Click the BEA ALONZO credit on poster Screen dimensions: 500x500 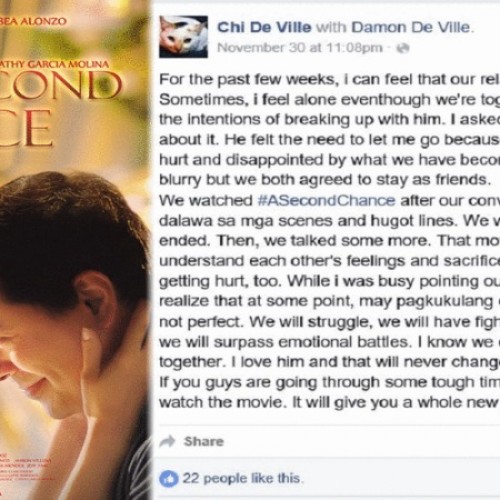tap(33, 21)
